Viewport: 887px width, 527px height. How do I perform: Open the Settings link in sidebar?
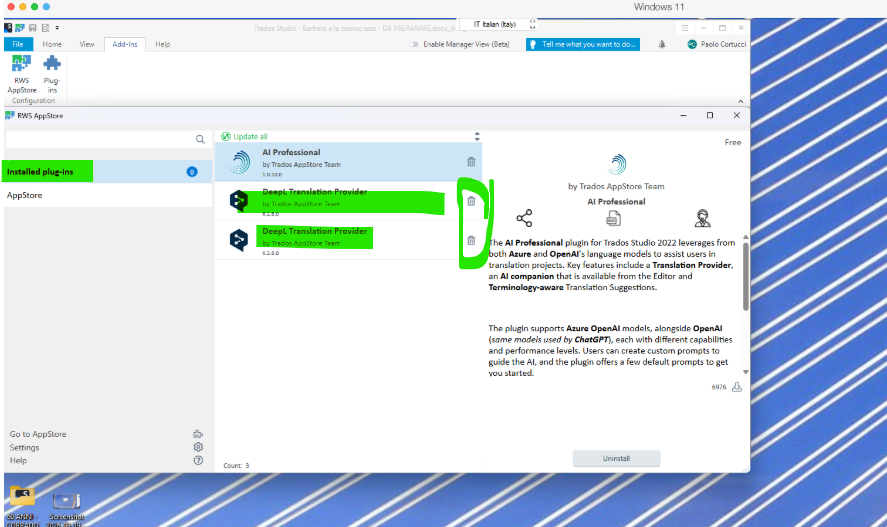tap(24, 447)
